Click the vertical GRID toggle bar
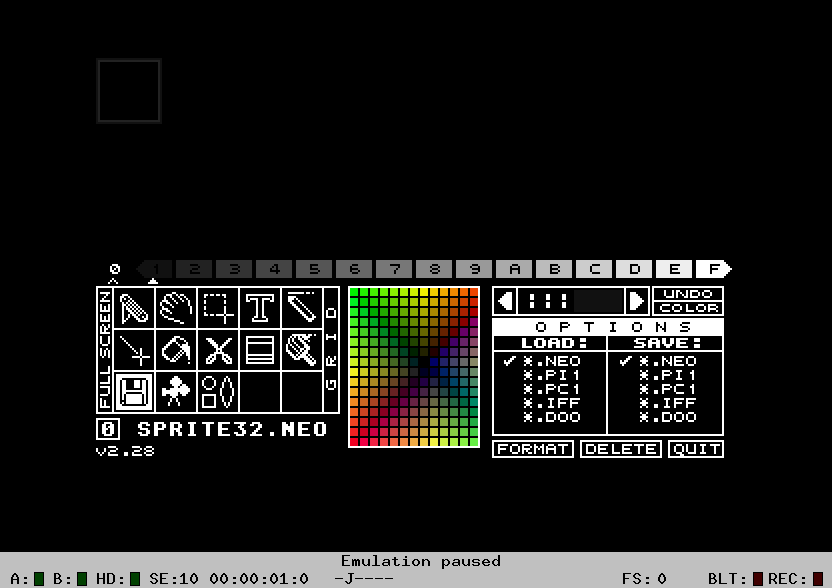Image resolution: width=832 pixels, height=588 pixels. tap(331, 350)
